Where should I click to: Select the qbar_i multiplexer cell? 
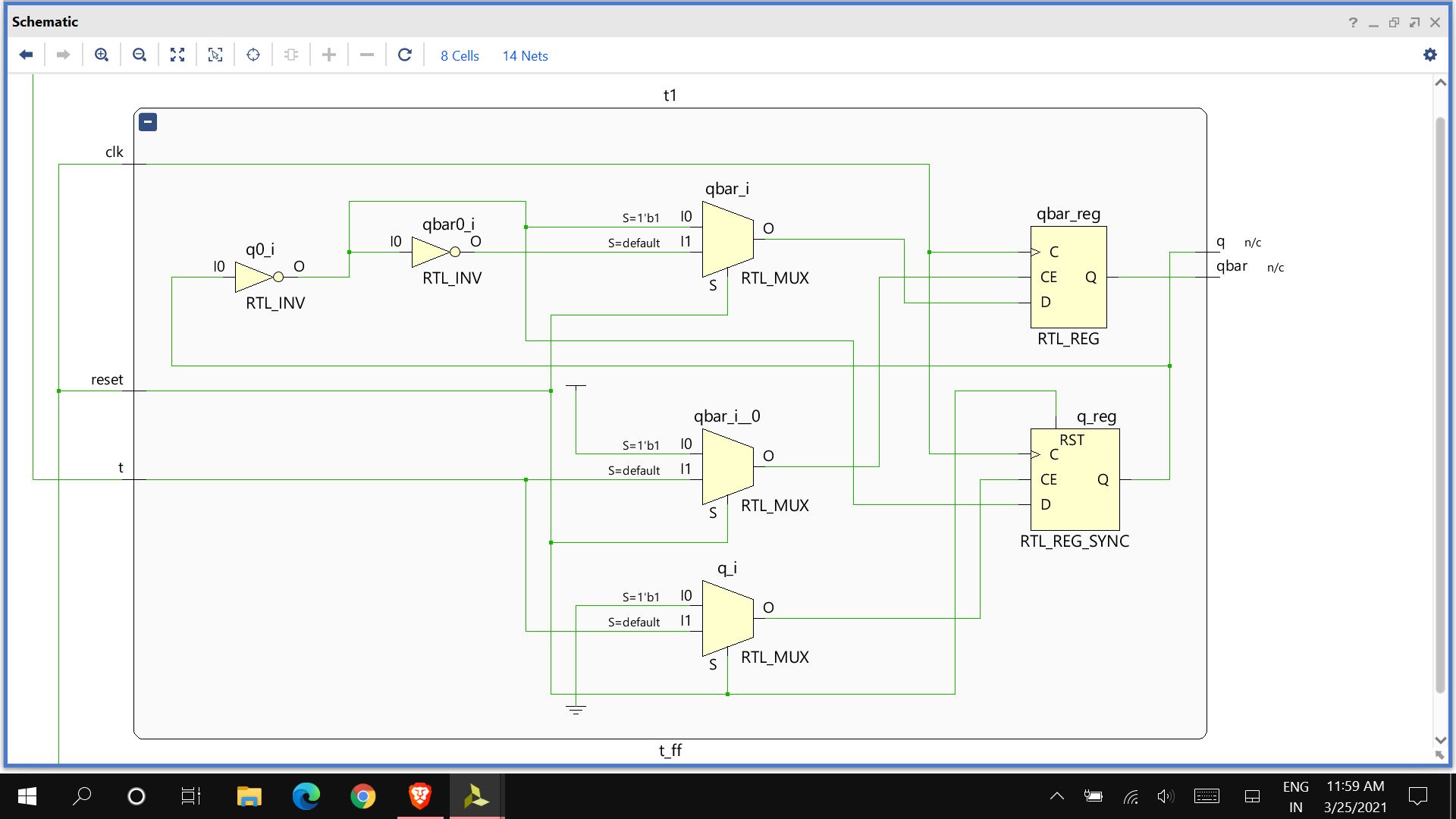728,239
